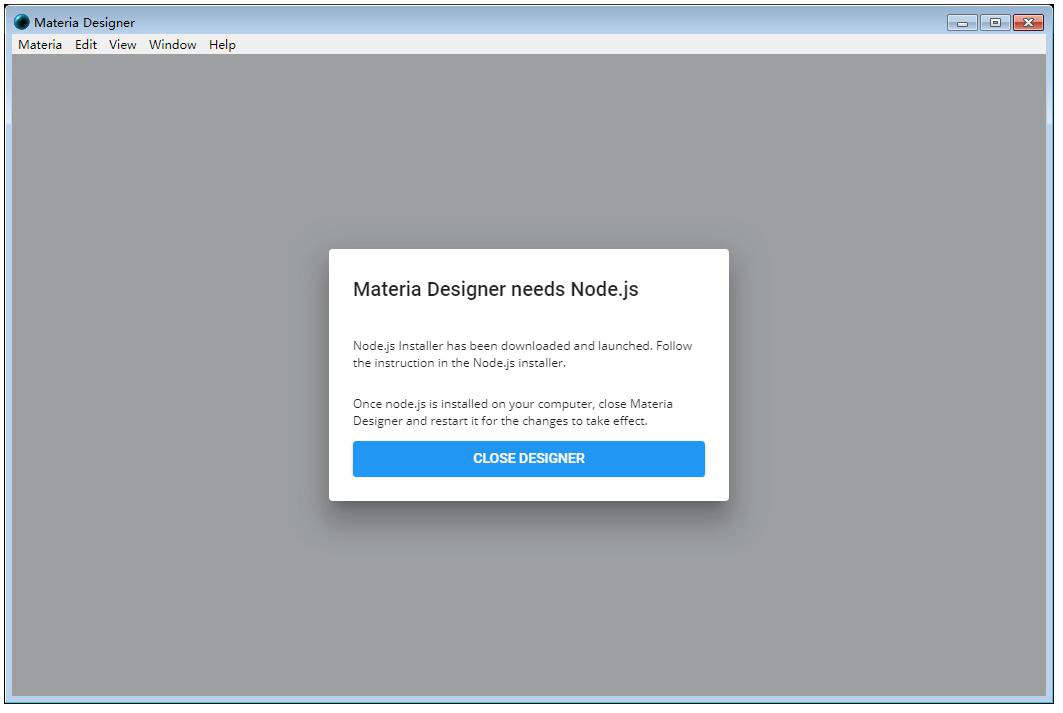Open the Materia menu
The width and height of the screenshot is (1063, 713).
click(x=39, y=44)
